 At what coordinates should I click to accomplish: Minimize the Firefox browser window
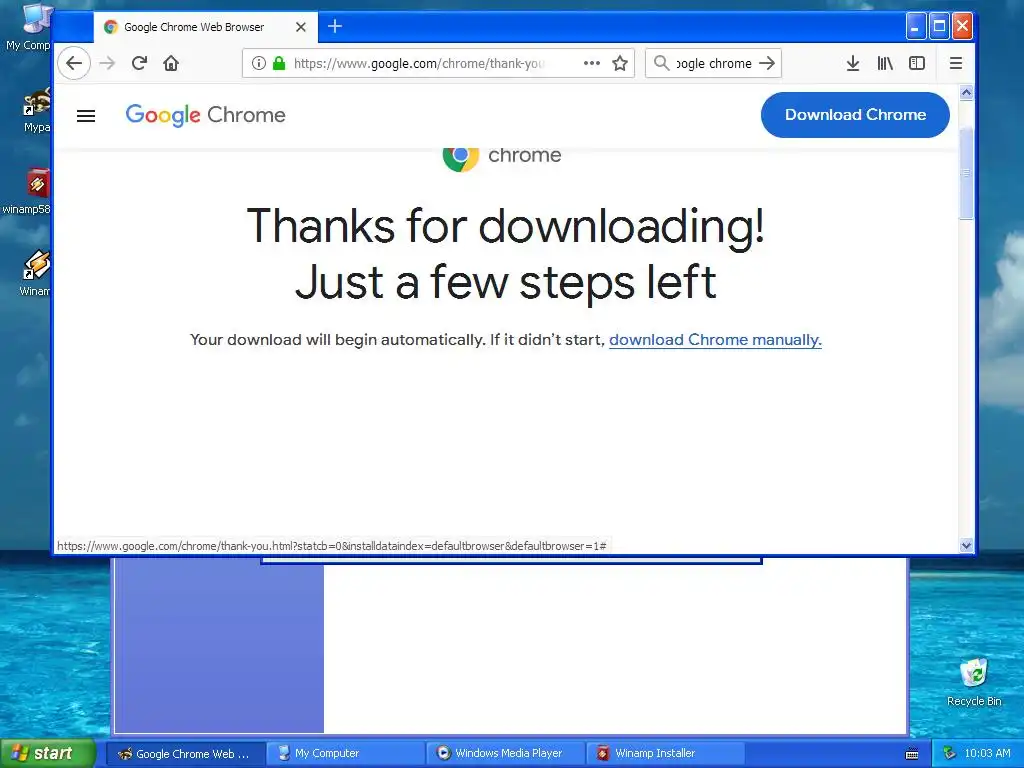pos(916,27)
